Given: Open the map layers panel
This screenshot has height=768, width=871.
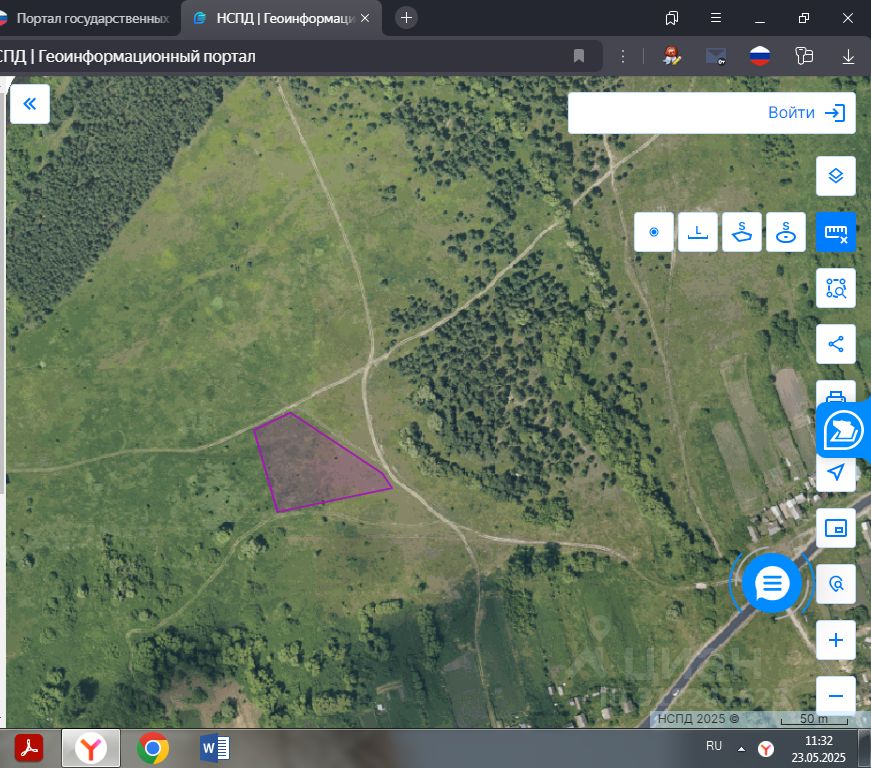Looking at the screenshot, I should [835, 176].
